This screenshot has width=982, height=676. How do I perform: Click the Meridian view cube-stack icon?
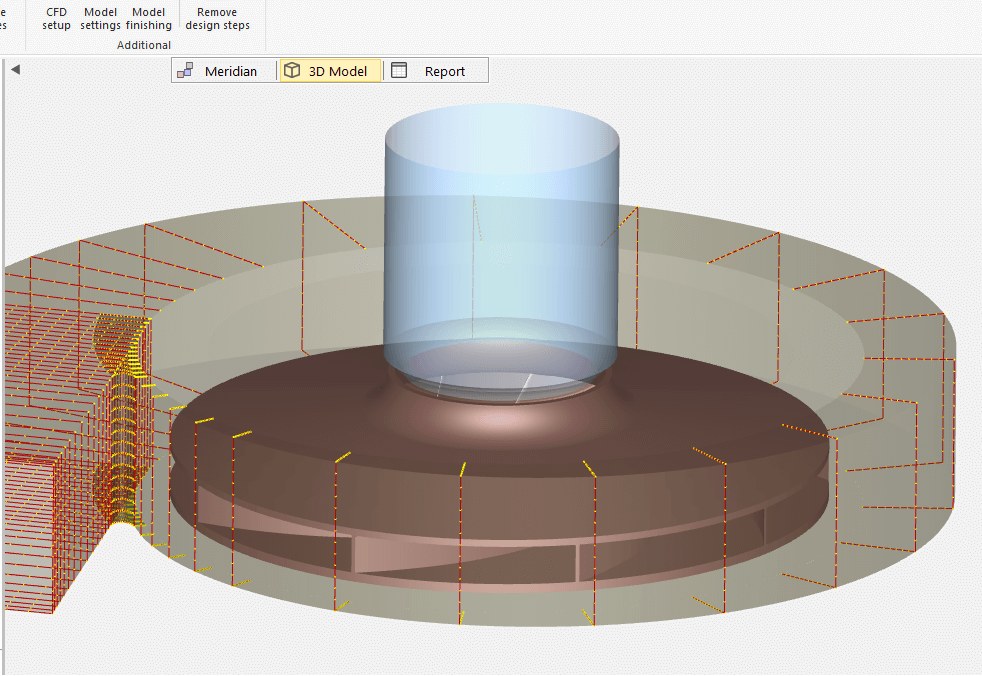[185, 70]
